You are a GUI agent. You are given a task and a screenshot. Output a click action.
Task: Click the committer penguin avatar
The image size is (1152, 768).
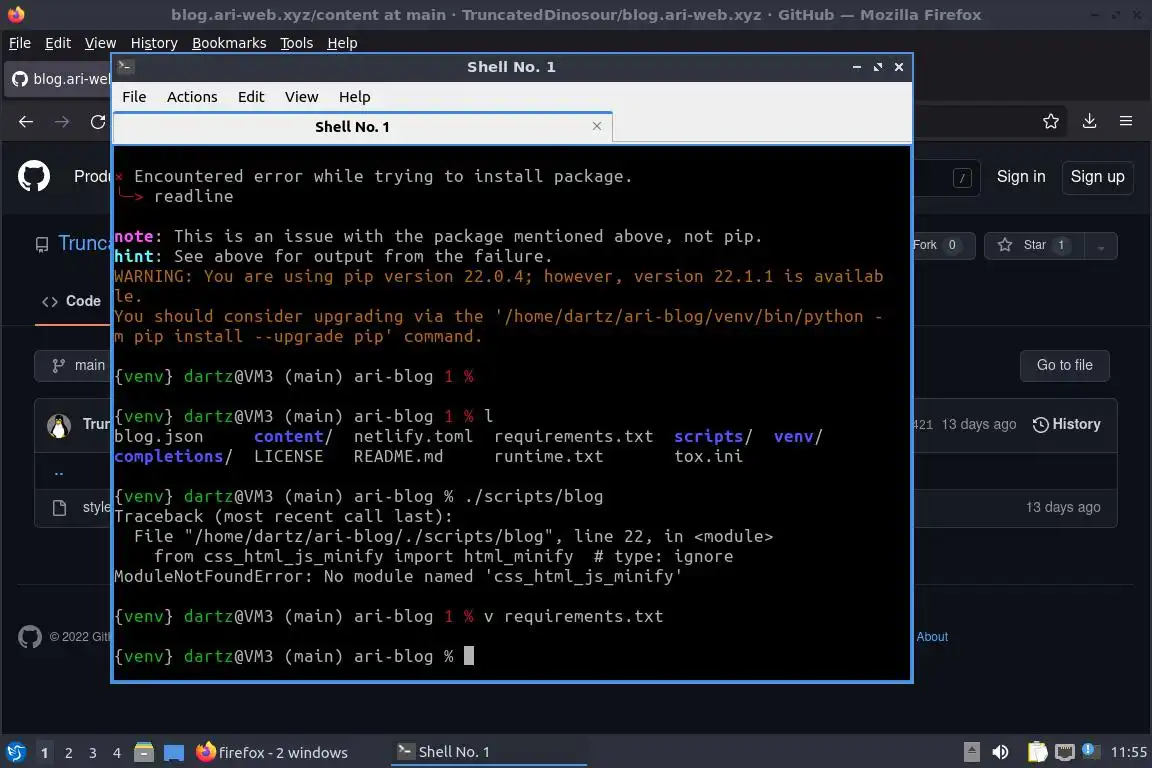pos(59,425)
